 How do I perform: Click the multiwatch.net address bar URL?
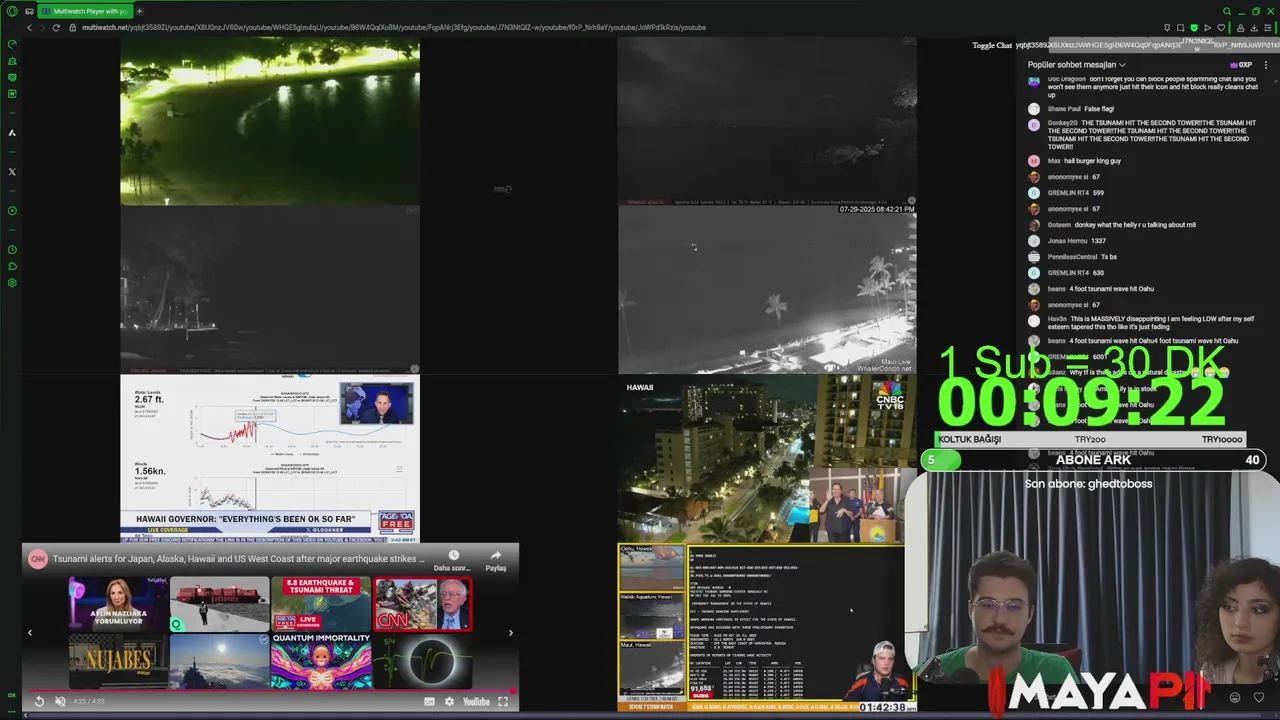click(393, 27)
